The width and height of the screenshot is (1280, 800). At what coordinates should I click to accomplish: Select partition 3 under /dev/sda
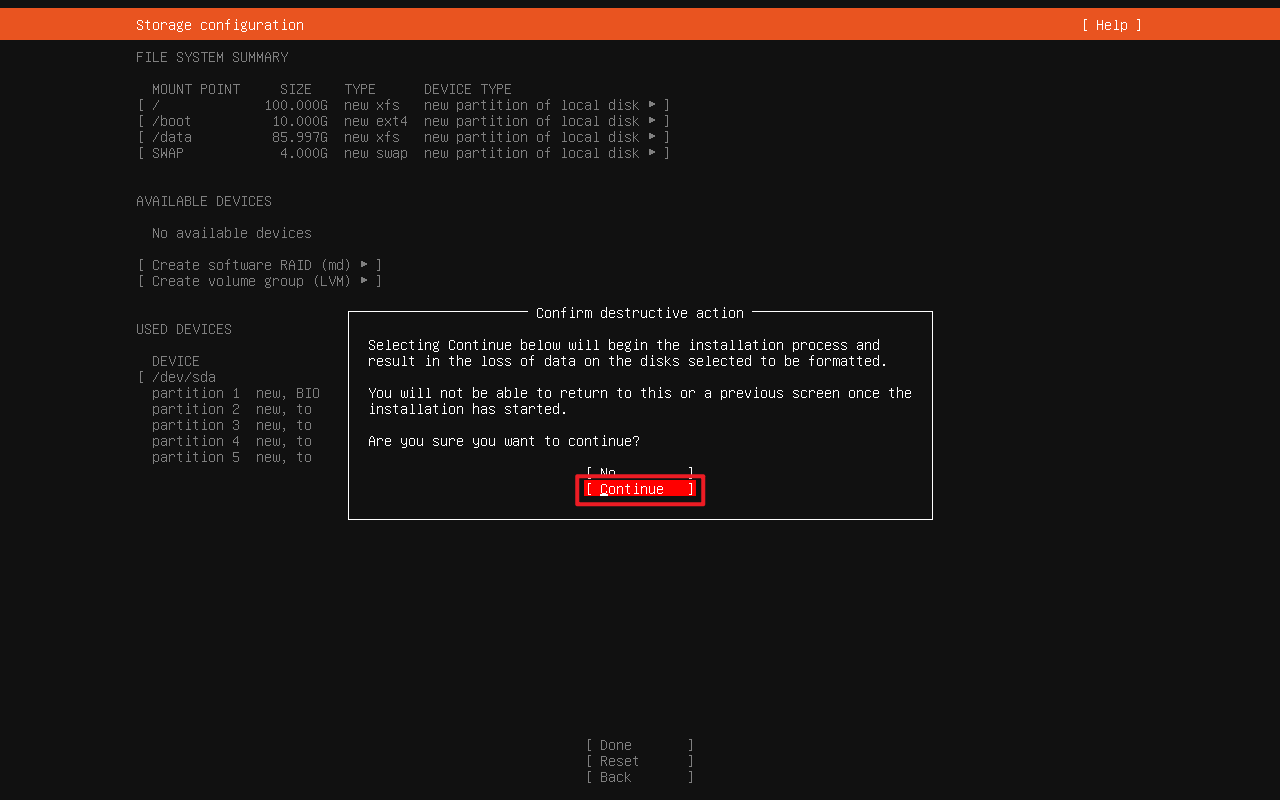(x=232, y=425)
